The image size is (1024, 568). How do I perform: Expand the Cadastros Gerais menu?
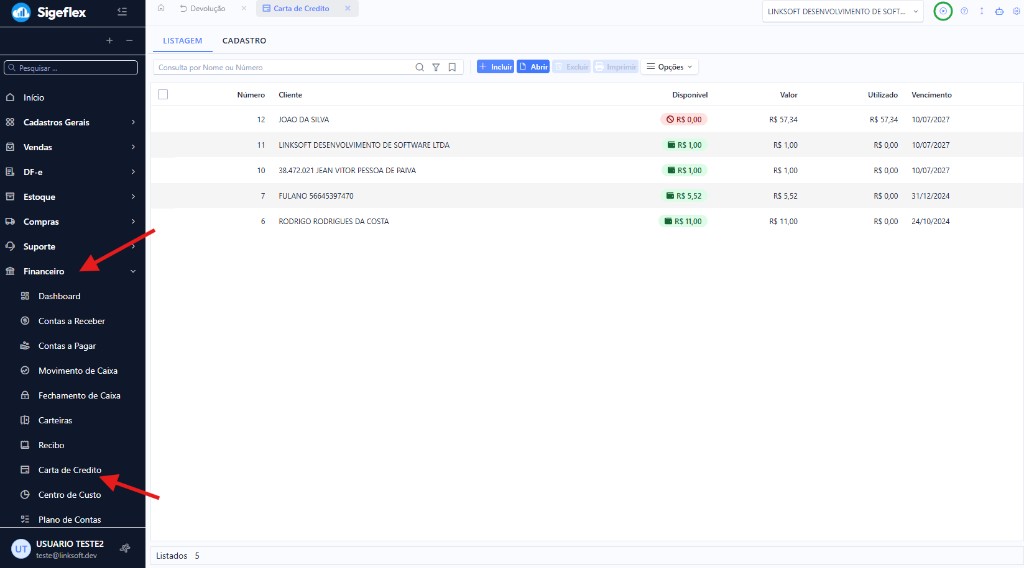coord(72,122)
